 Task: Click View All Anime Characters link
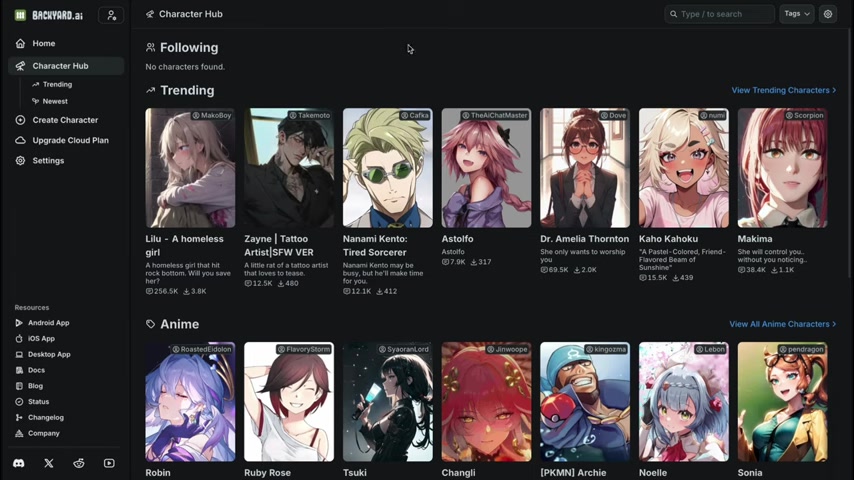(783, 324)
